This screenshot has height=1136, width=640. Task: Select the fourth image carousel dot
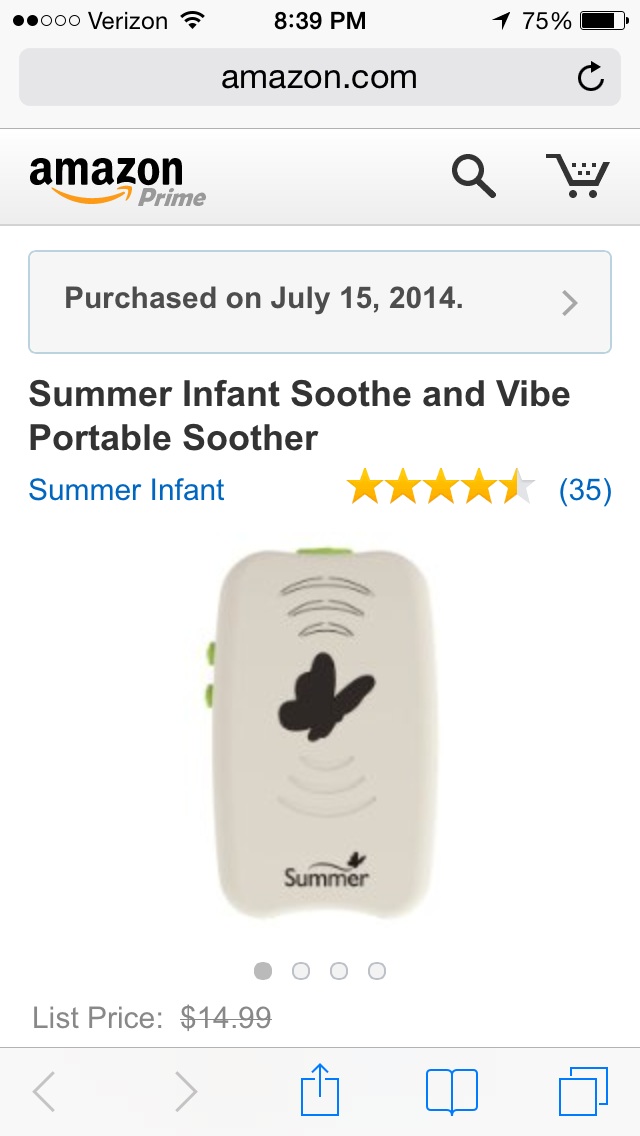pos(376,971)
